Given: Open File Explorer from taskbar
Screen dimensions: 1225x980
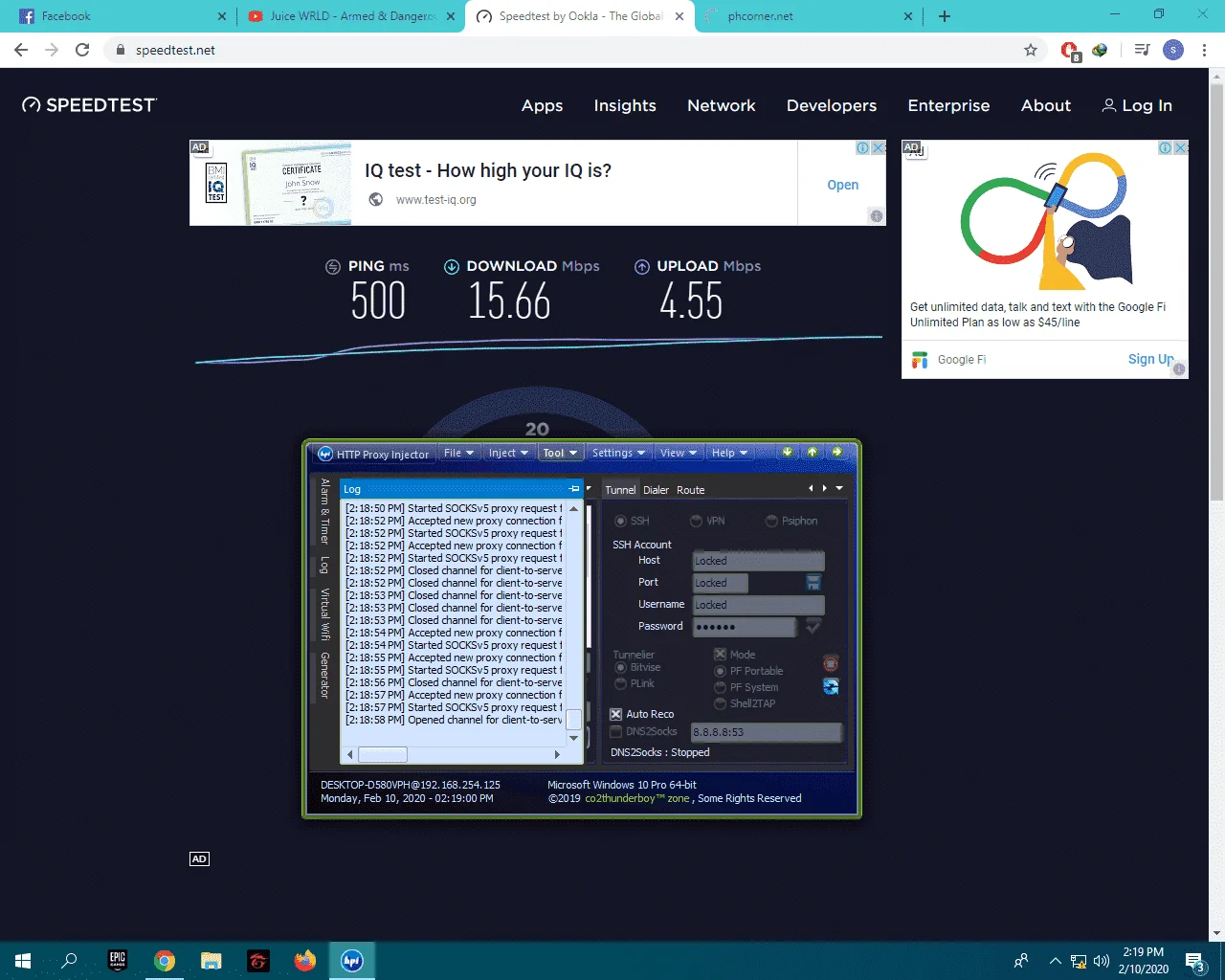Looking at the screenshot, I should (212, 961).
